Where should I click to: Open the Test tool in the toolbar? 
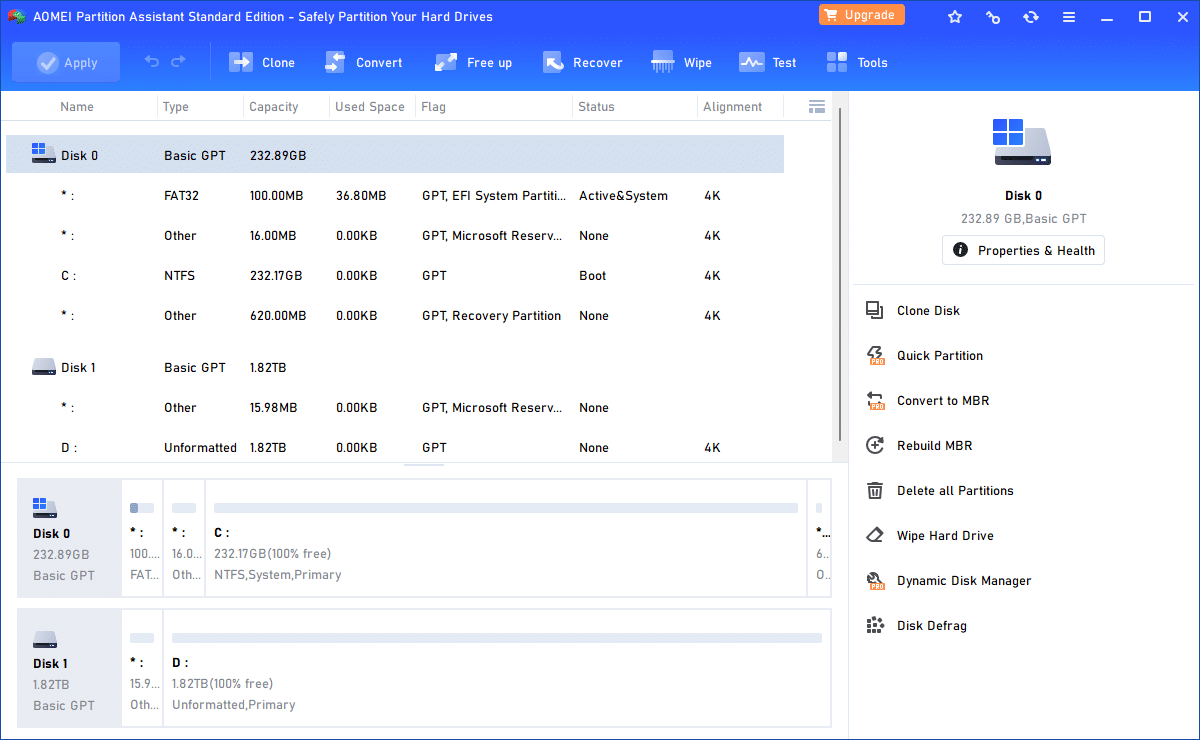click(x=767, y=62)
